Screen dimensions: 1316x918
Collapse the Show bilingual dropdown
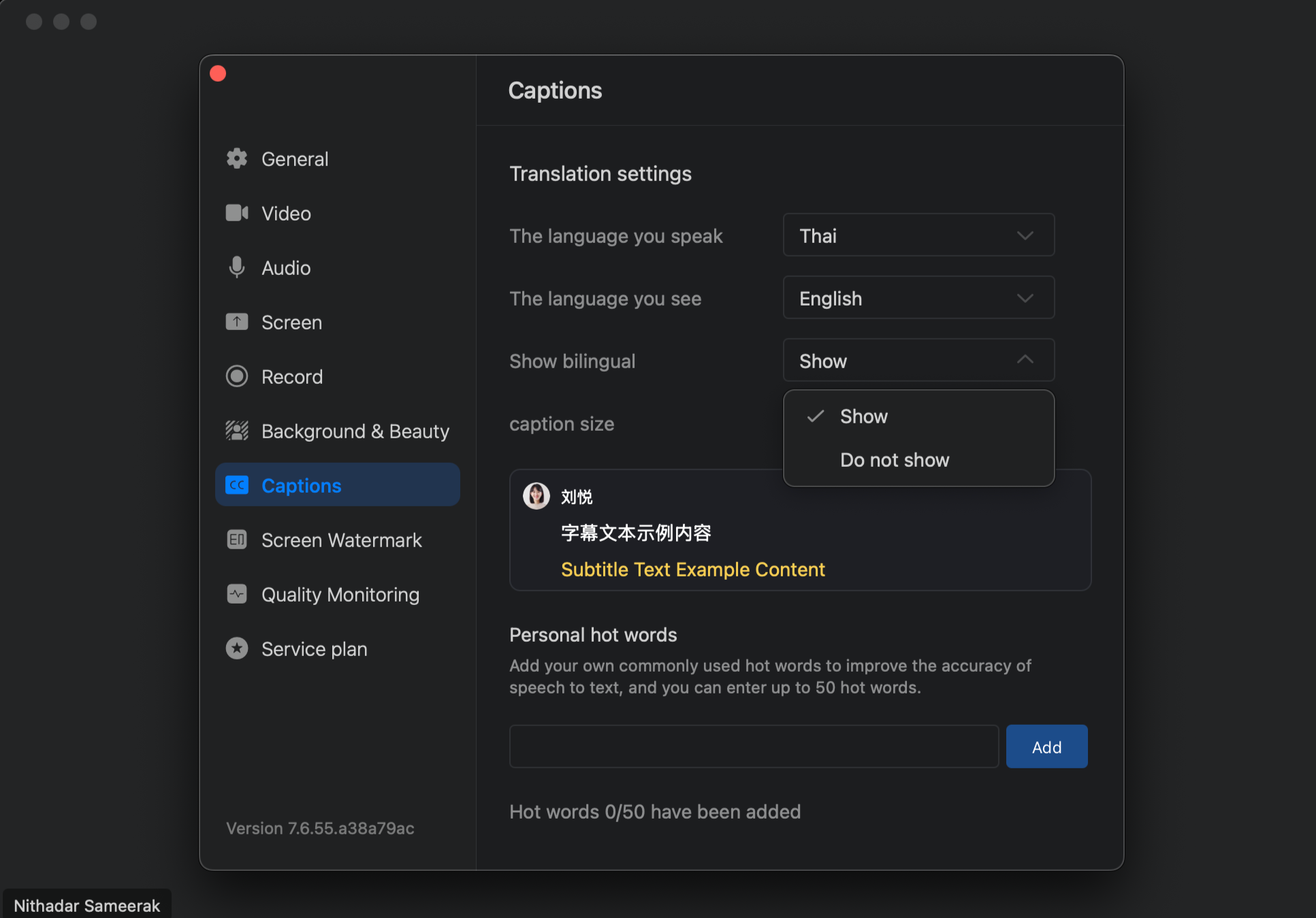[918, 361]
